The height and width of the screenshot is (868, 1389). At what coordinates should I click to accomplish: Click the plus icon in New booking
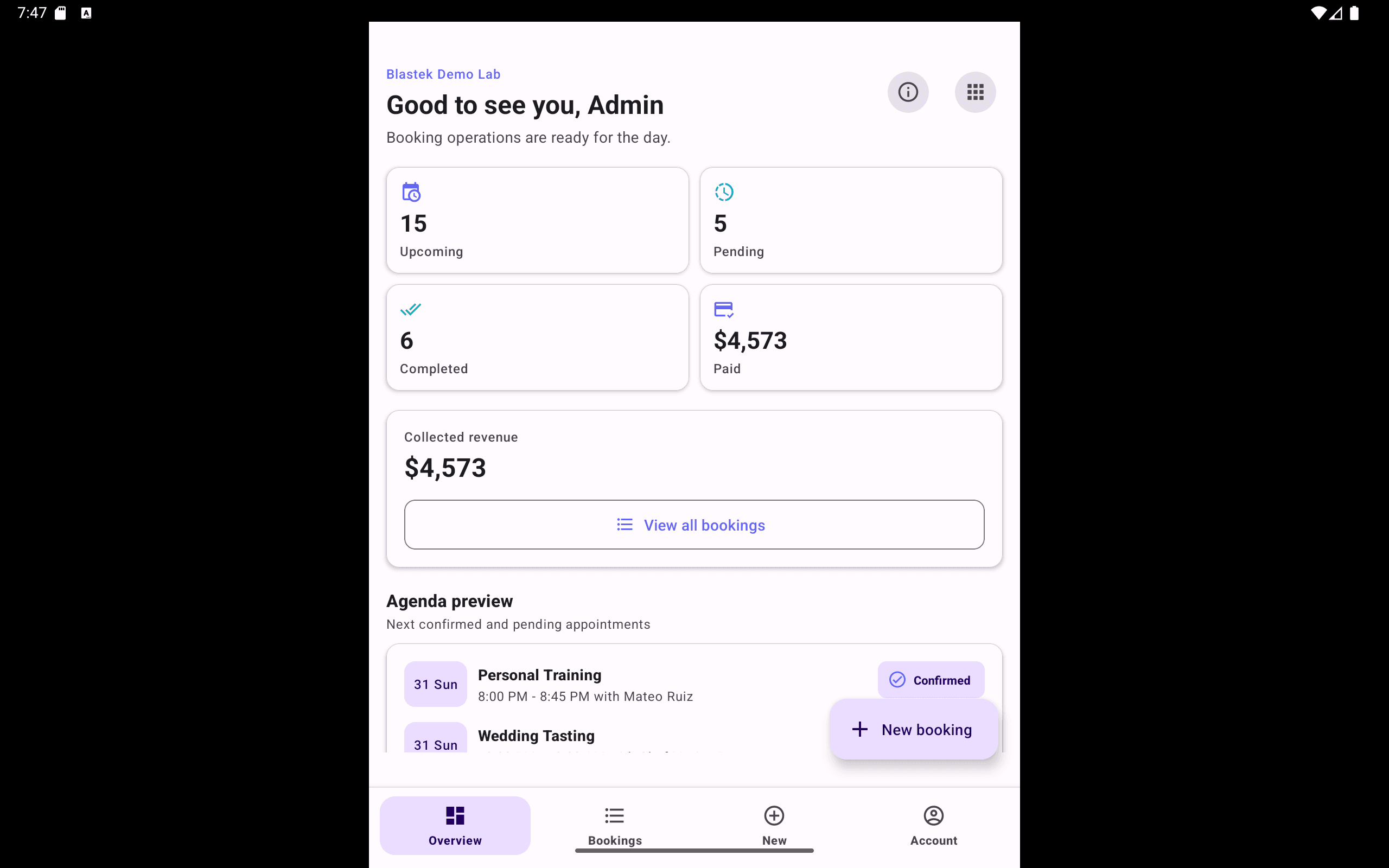pos(859,729)
